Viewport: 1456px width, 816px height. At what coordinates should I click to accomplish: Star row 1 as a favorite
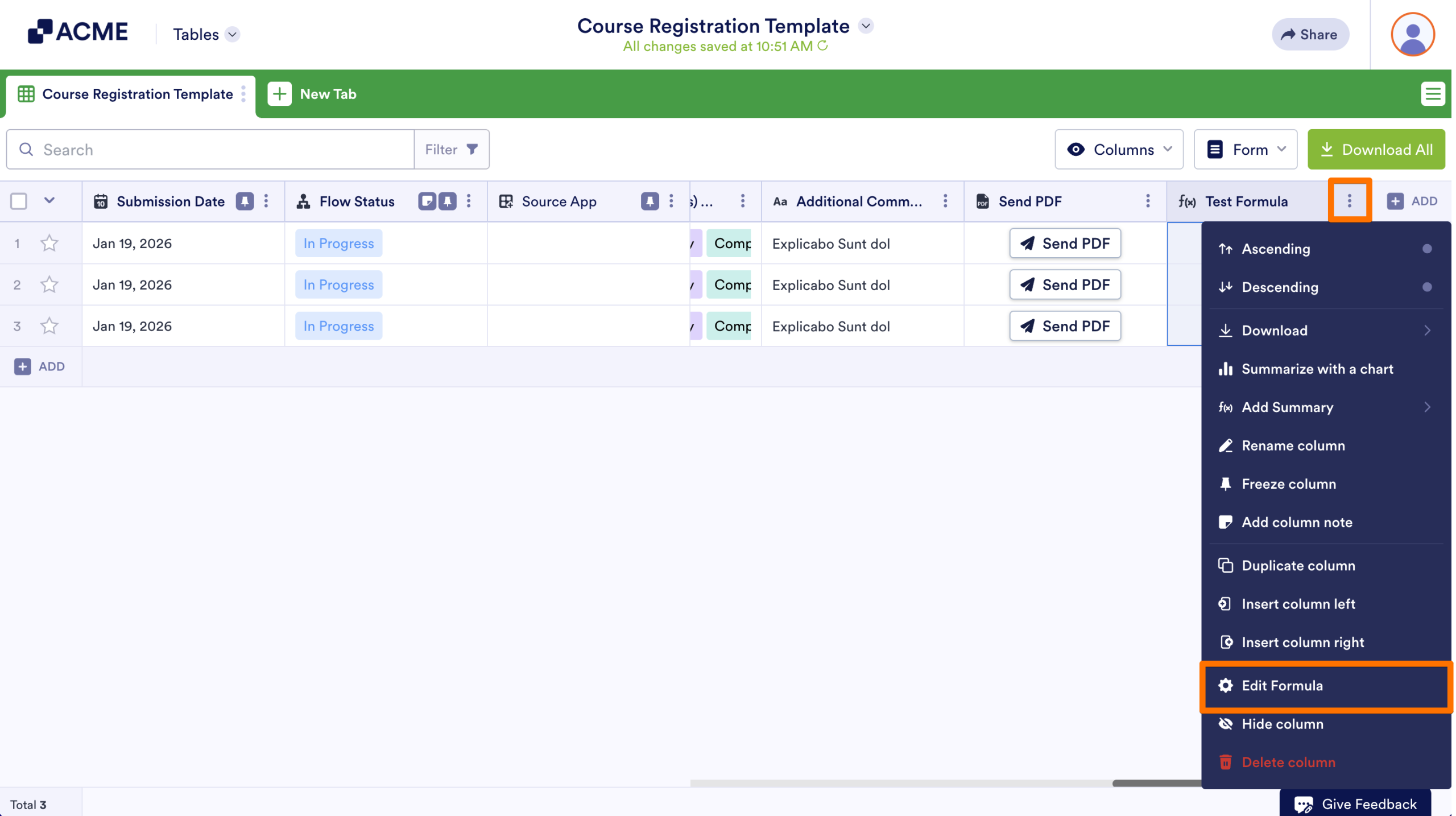pyautogui.click(x=48, y=243)
